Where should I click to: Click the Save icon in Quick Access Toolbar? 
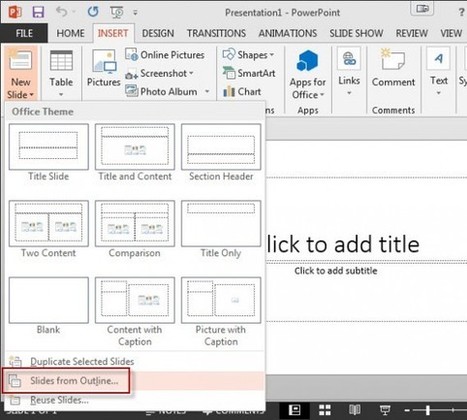click(x=38, y=12)
